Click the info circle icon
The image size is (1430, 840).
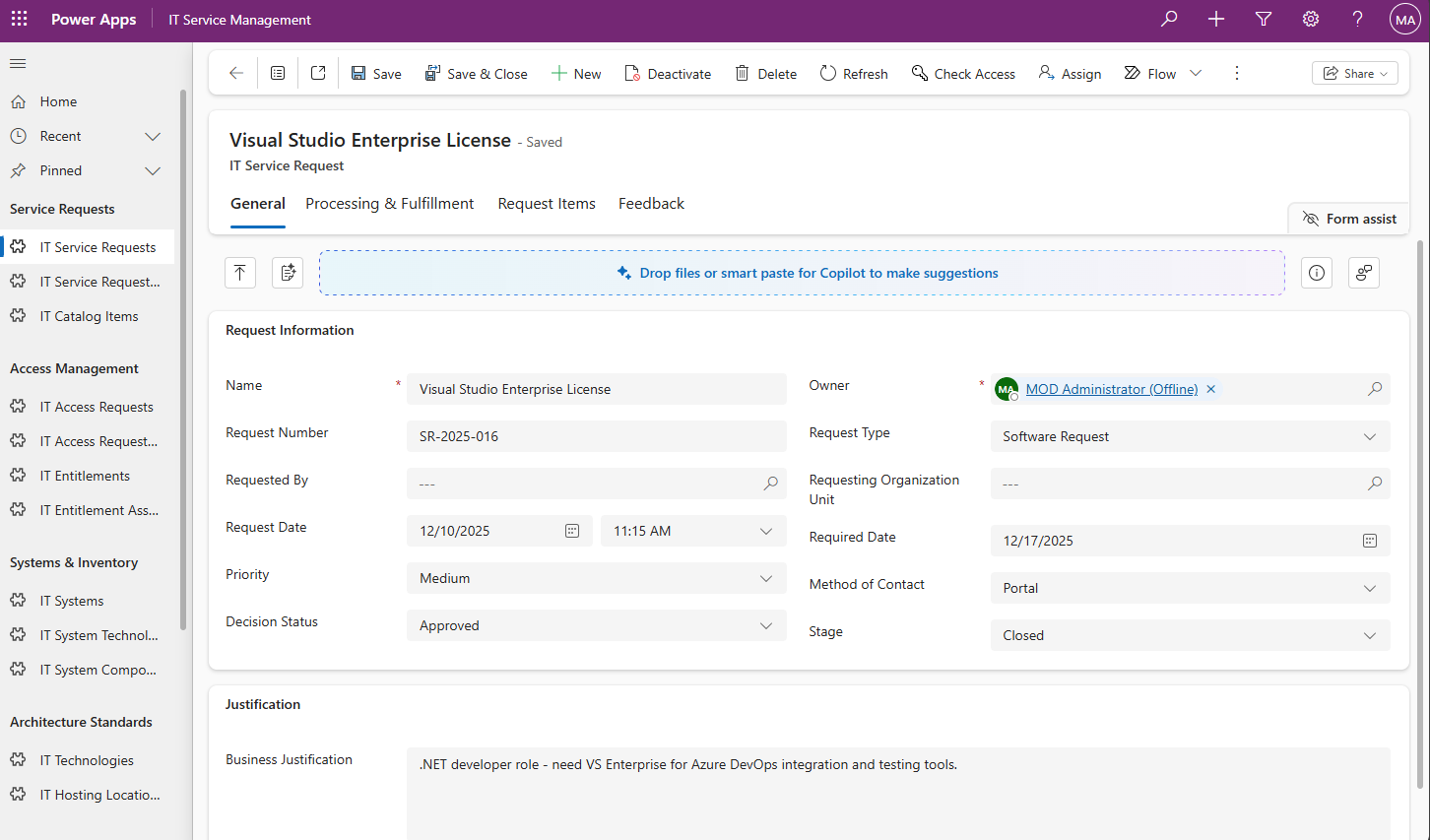click(x=1317, y=273)
